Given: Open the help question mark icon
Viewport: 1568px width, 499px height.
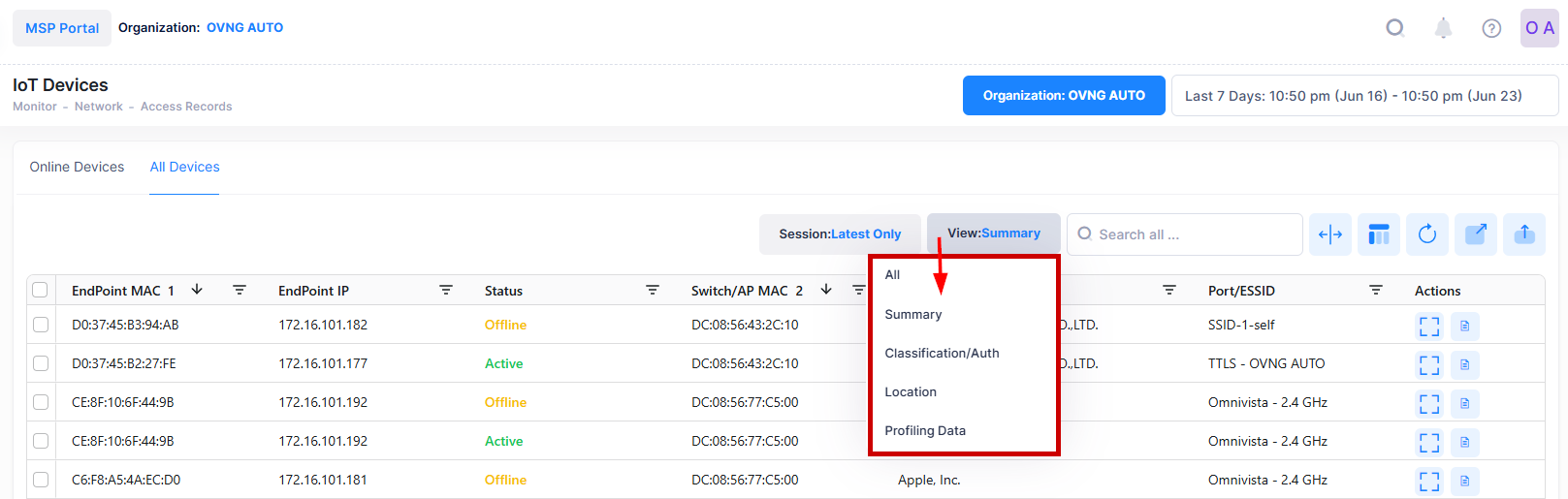Looking at the screenshot, I should (1491, 28).
